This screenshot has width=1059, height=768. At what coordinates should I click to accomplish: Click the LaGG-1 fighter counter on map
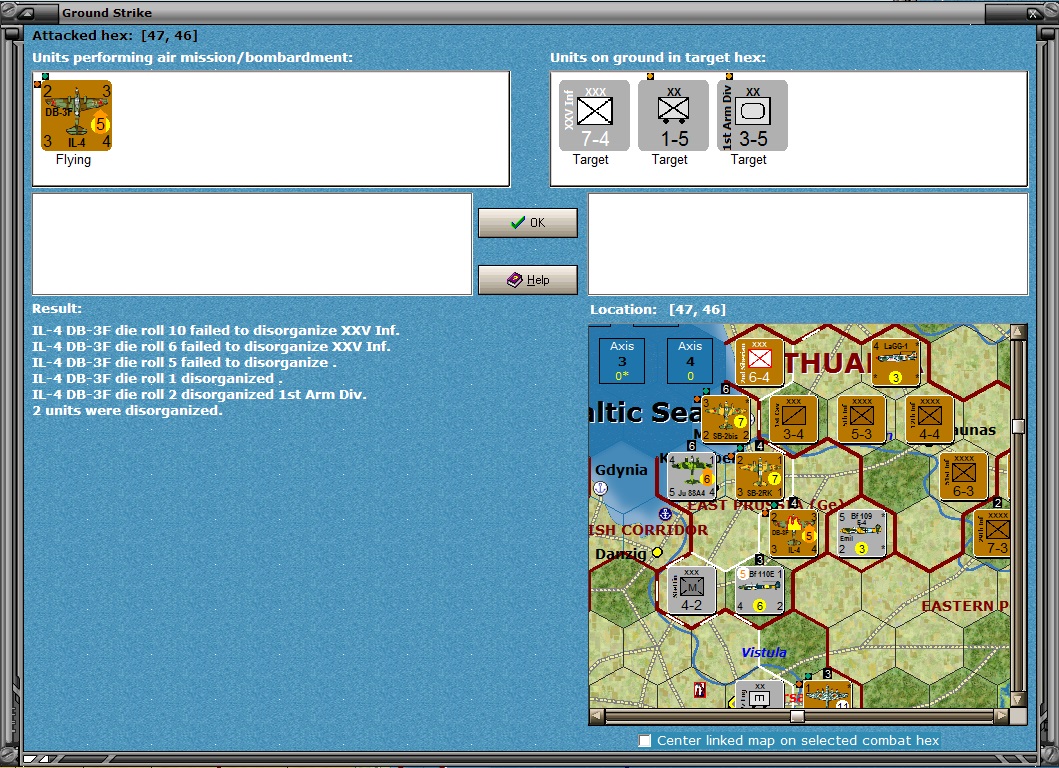[896, 363]
